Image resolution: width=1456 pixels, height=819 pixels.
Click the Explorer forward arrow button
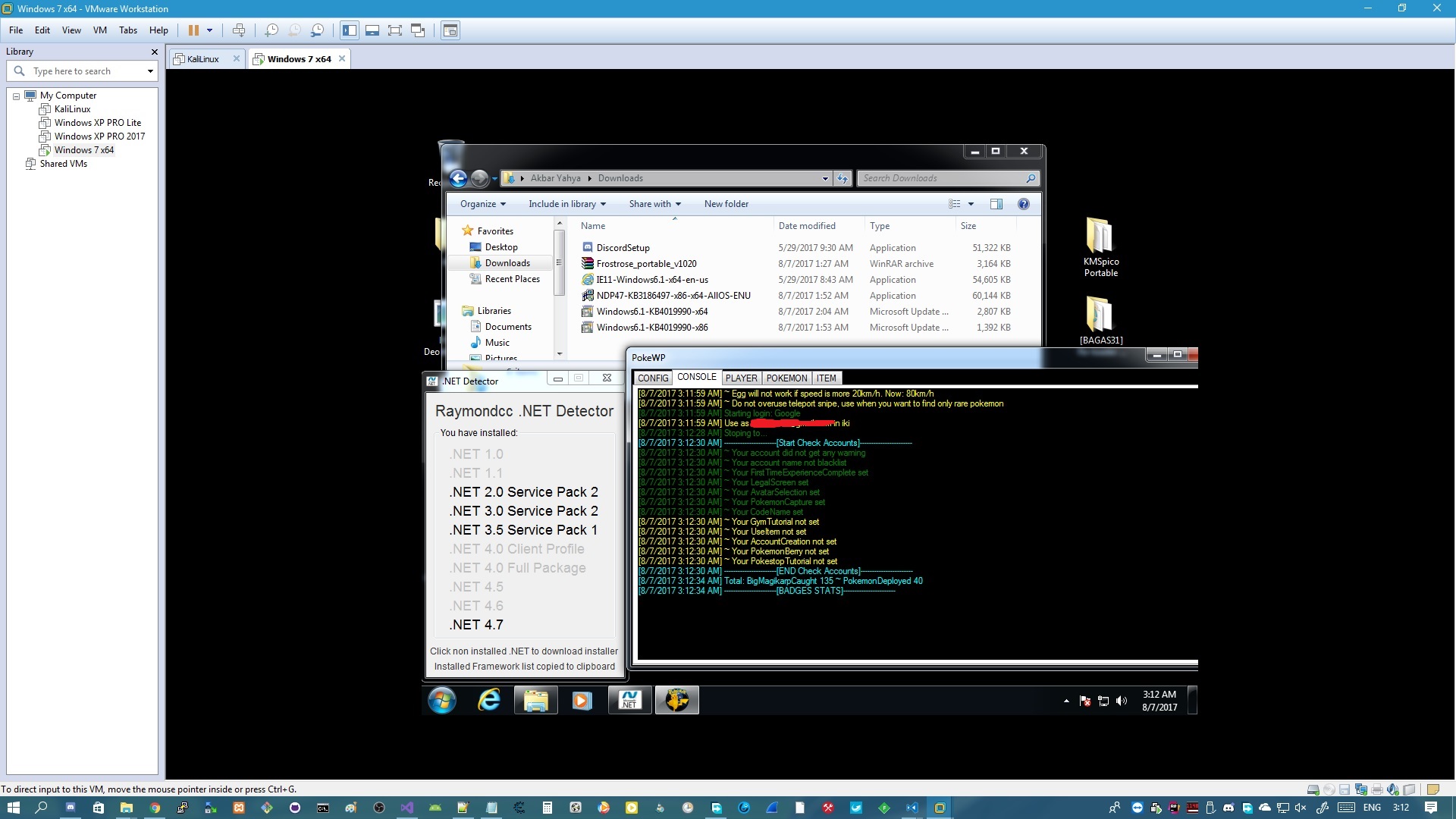click(x=479, y=178)
